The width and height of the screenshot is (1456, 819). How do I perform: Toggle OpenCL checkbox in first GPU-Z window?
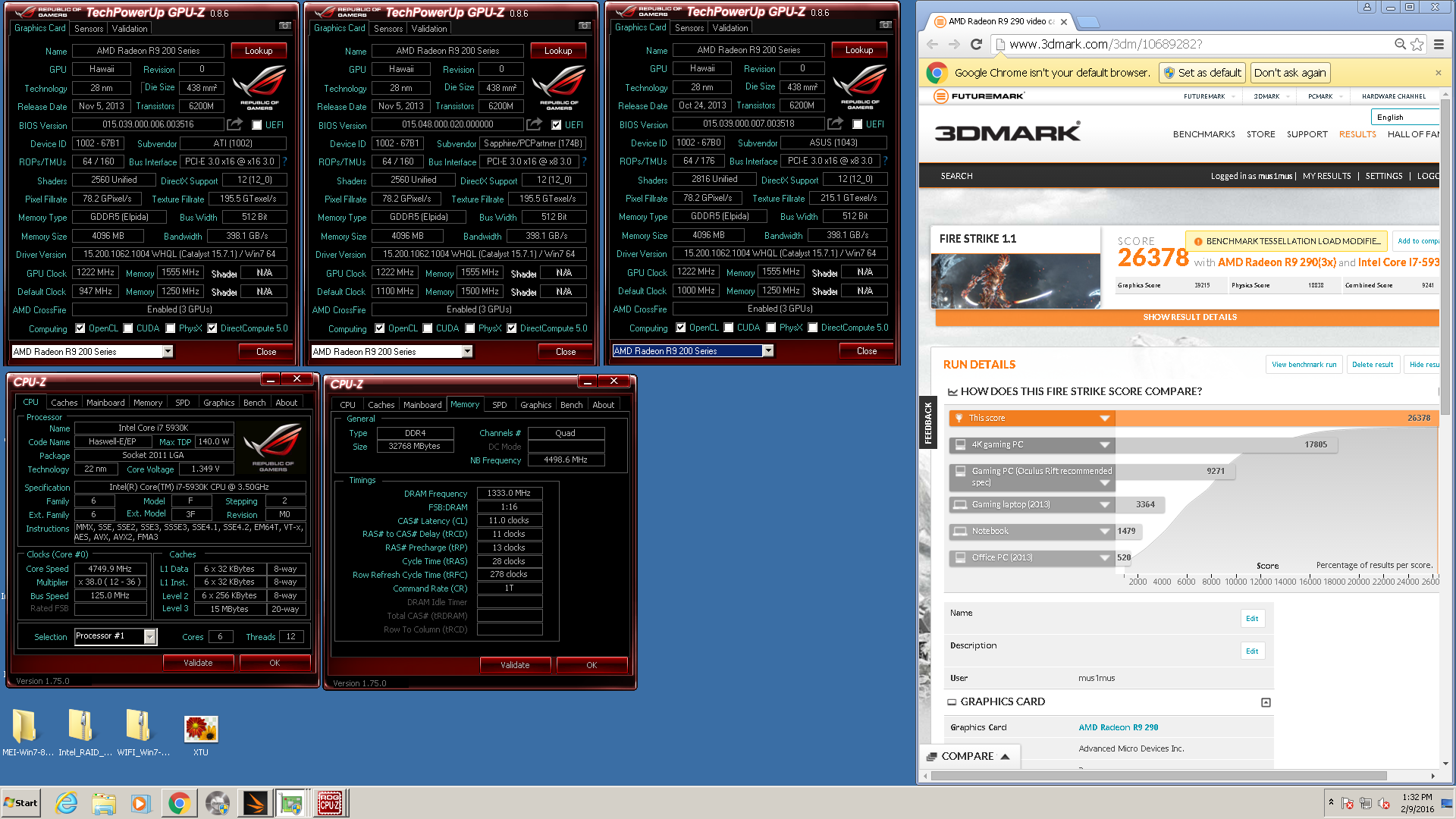pos(80,328)
